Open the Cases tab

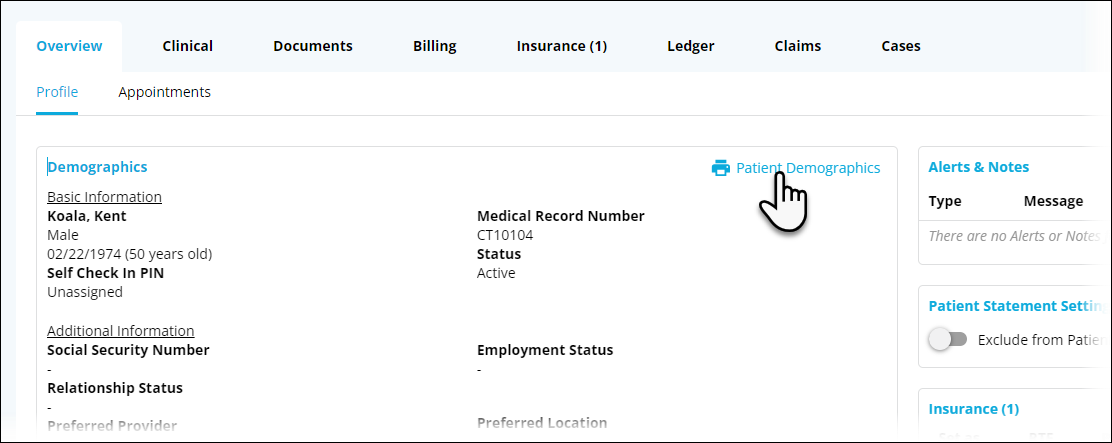(x=901, y=46)
